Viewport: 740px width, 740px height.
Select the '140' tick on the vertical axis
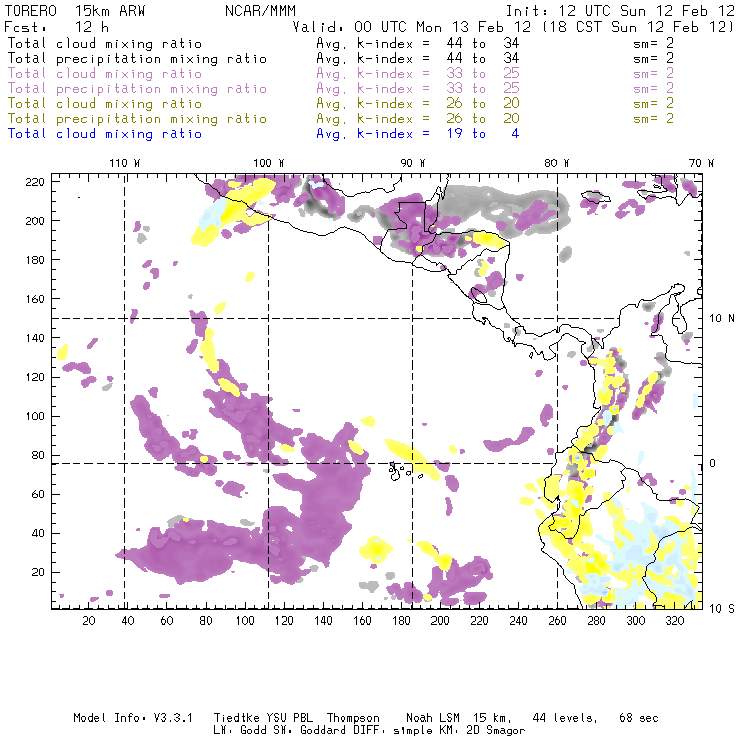[35, 338]
